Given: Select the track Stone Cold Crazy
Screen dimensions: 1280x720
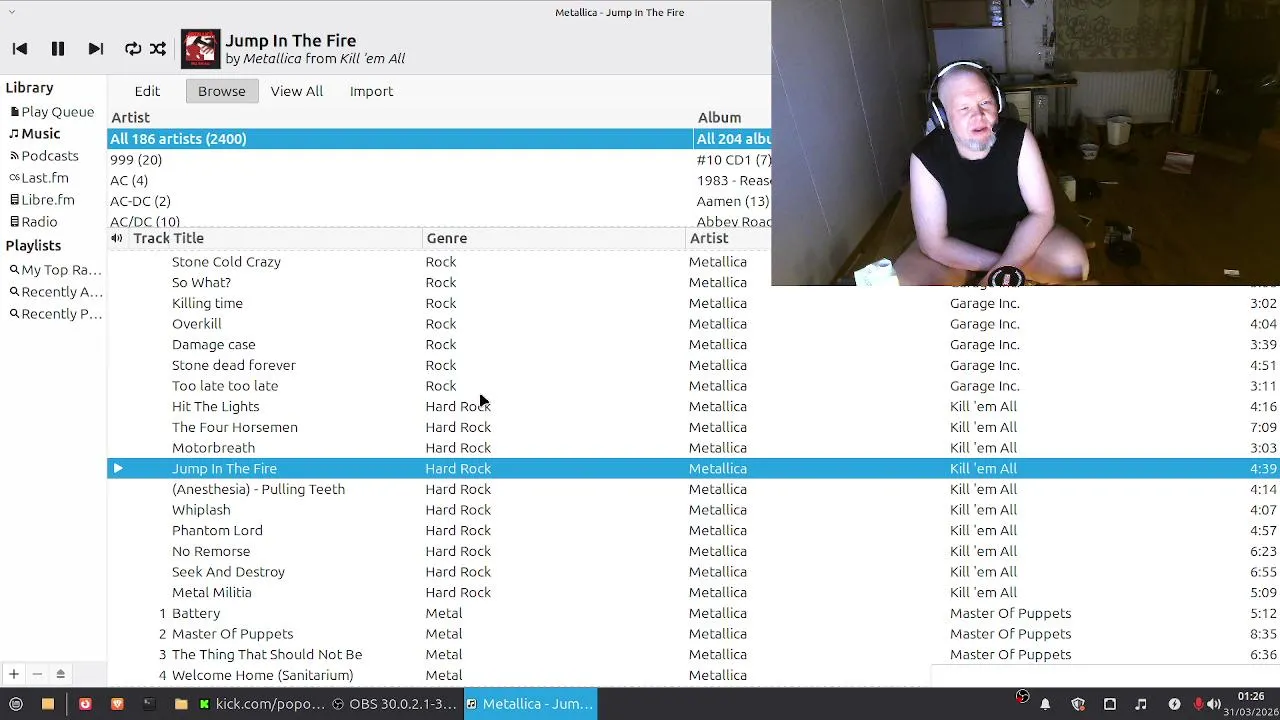Looking at the screenshot, I should (x=226, y=262).
